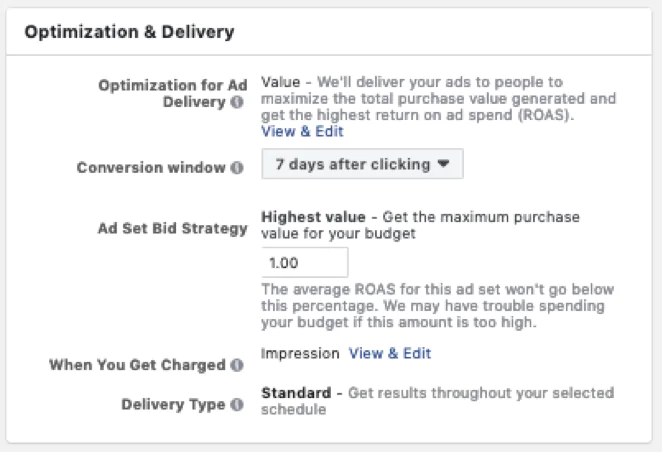Viewport: 662px width, 452px height.
Task: Click the arrow on the conversion window dropdown
Action: pos(443,164)
